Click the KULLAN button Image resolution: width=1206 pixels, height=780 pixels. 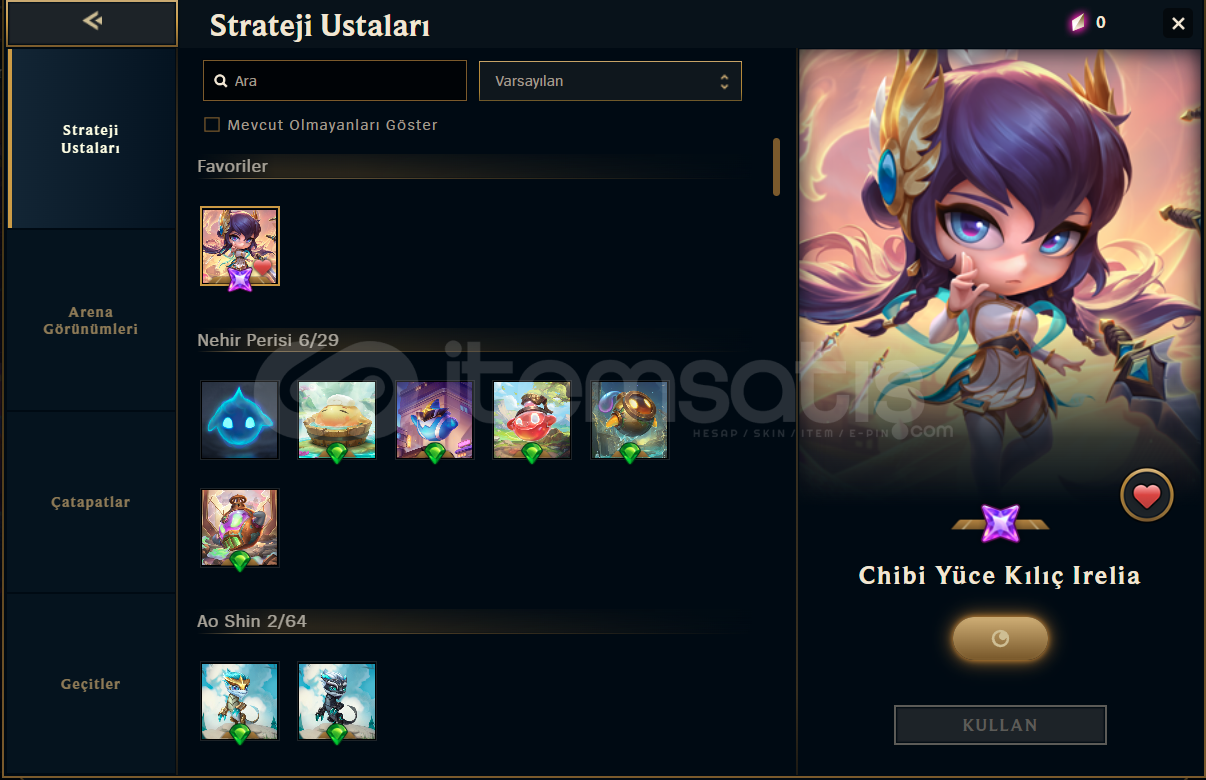(1000, 725)
